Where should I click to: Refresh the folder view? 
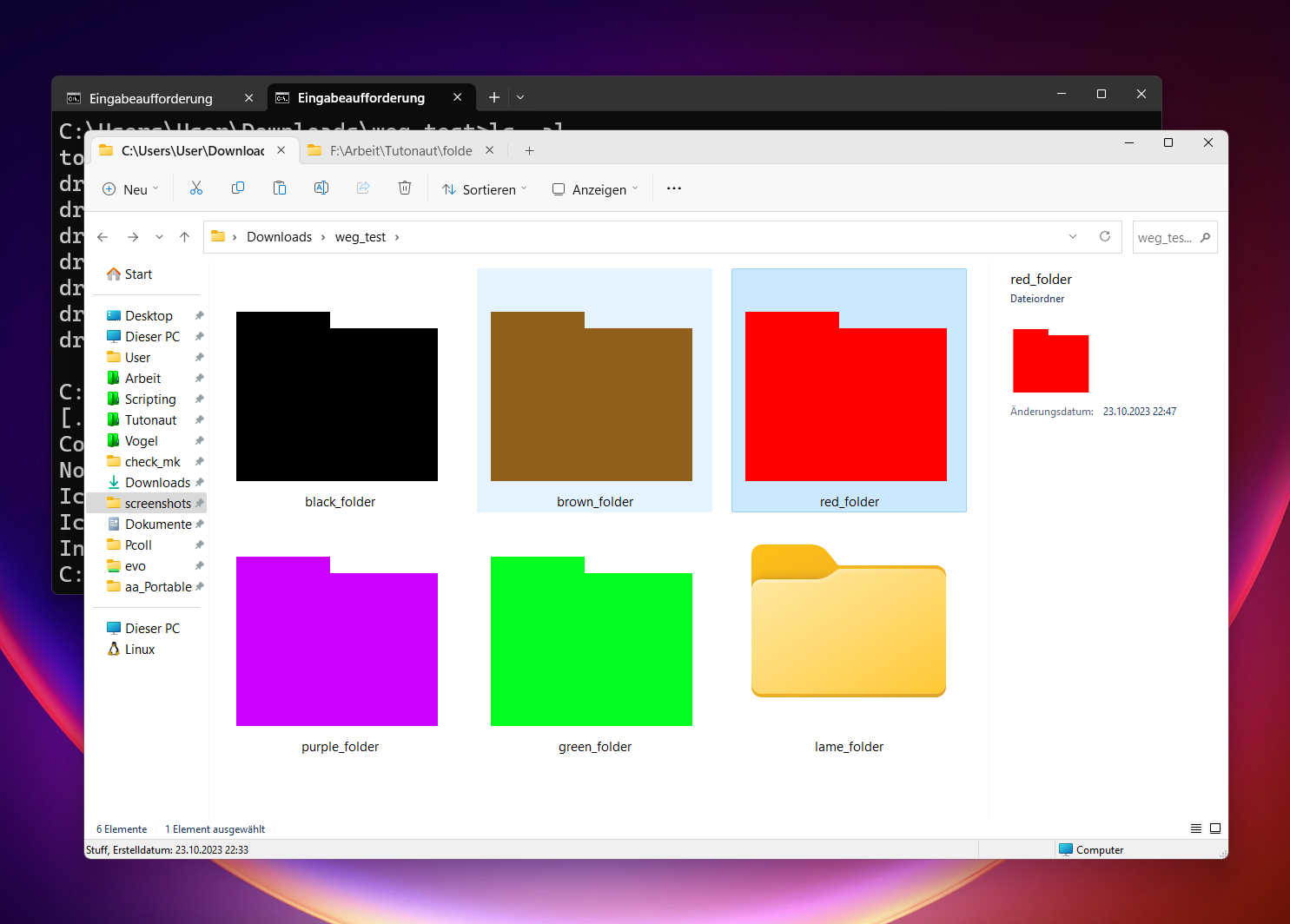pos(1105,236)
